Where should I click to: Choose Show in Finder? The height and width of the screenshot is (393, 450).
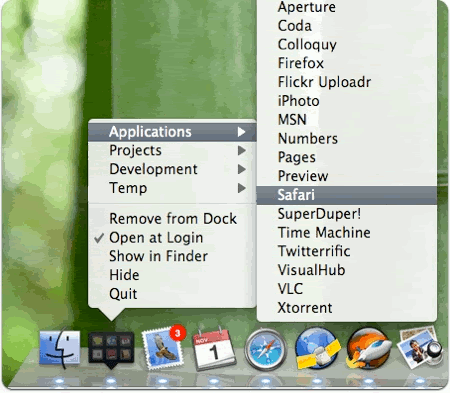172,256
